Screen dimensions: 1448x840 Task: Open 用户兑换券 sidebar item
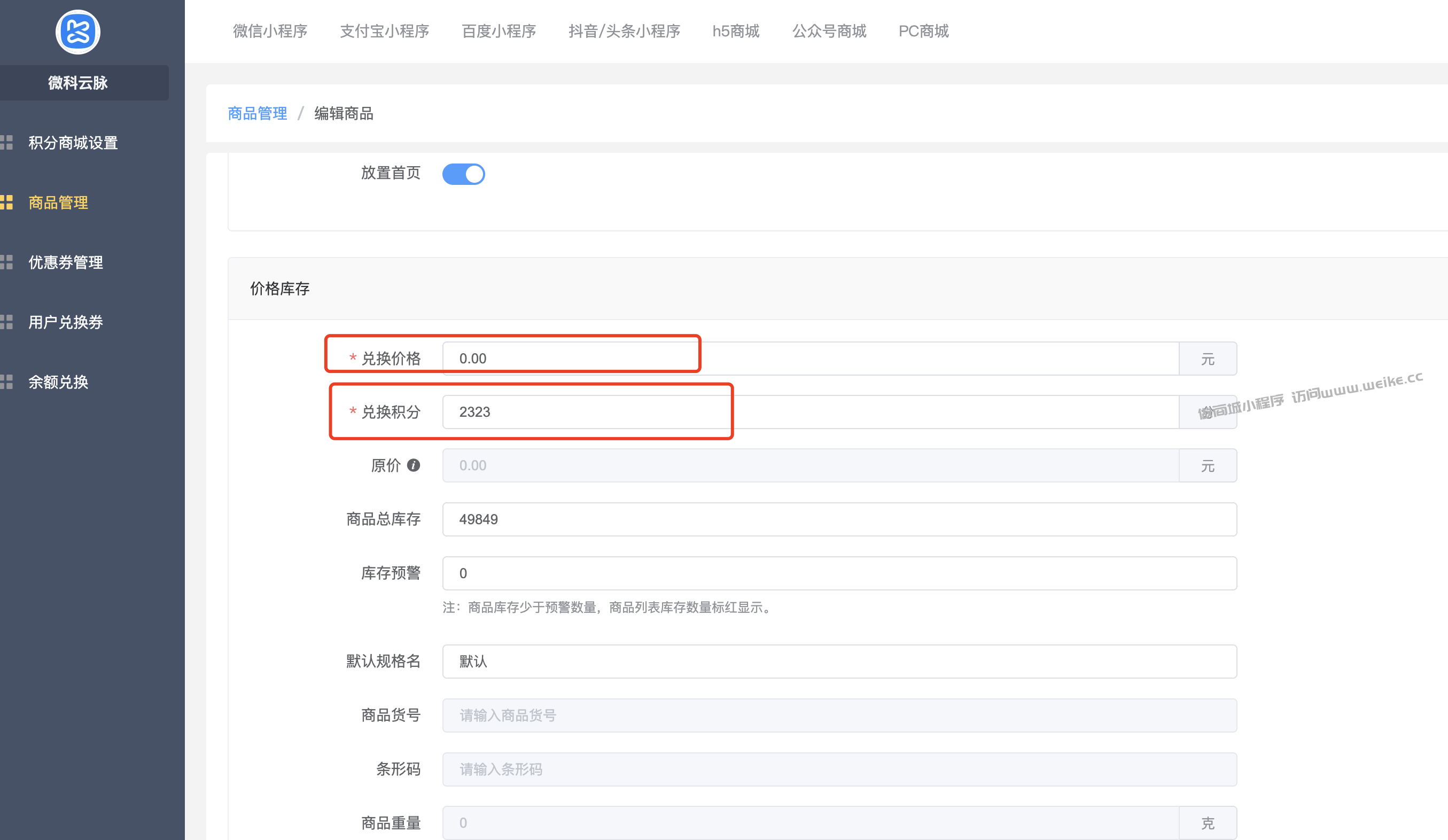click(66, 322)
